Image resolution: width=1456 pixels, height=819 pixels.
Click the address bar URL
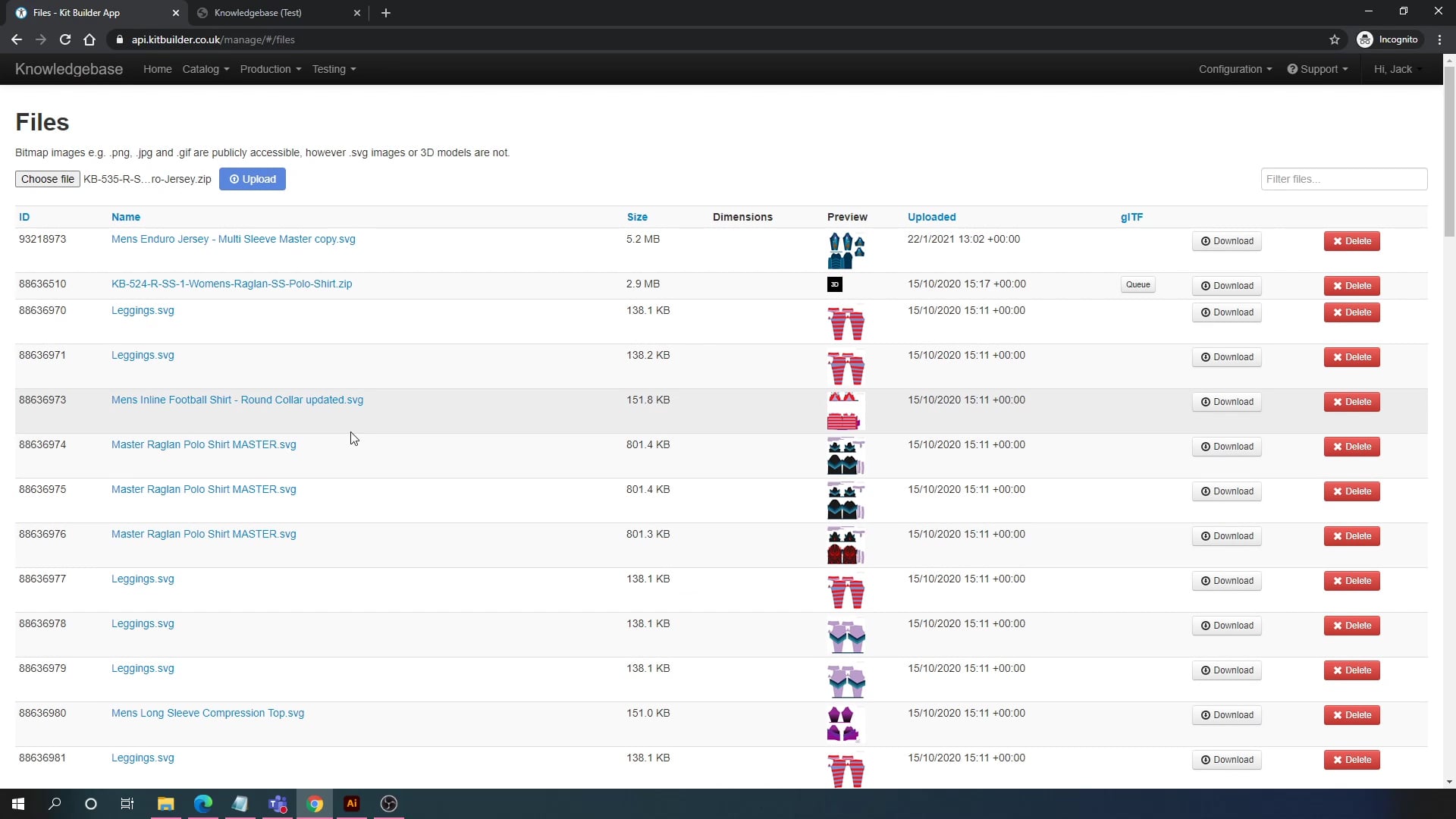213,39
